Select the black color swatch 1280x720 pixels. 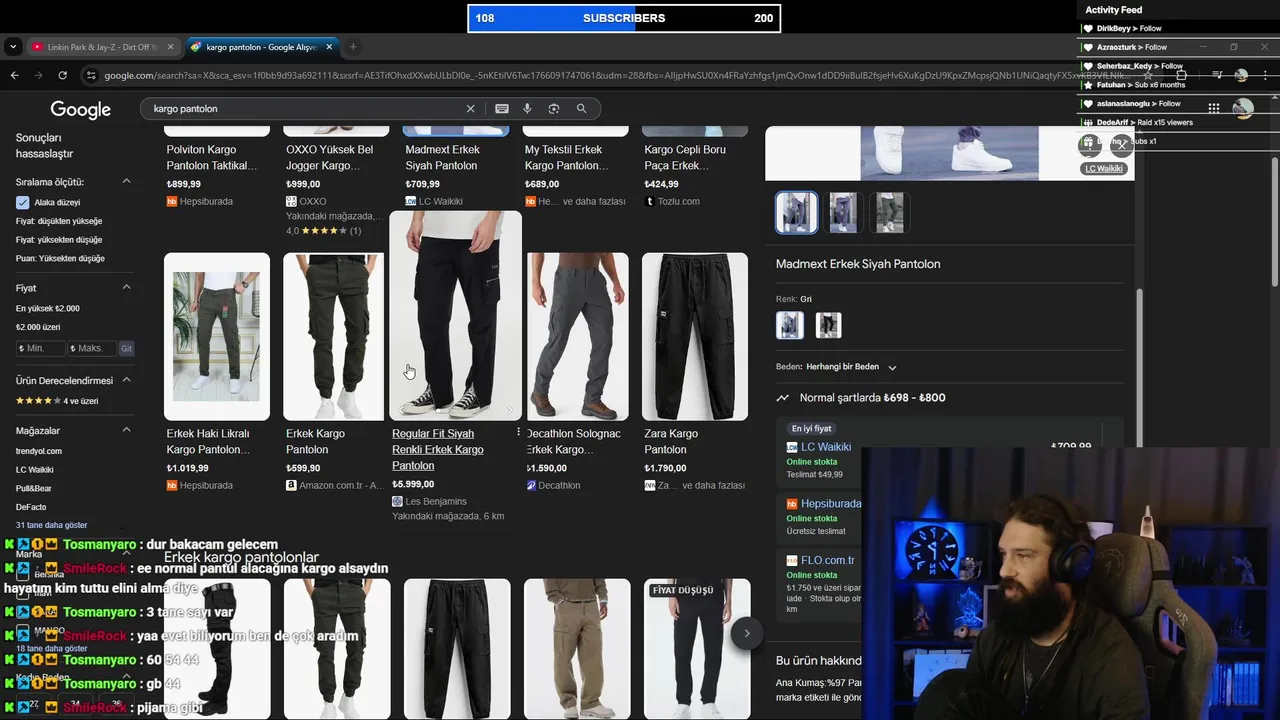coord(828,325)
